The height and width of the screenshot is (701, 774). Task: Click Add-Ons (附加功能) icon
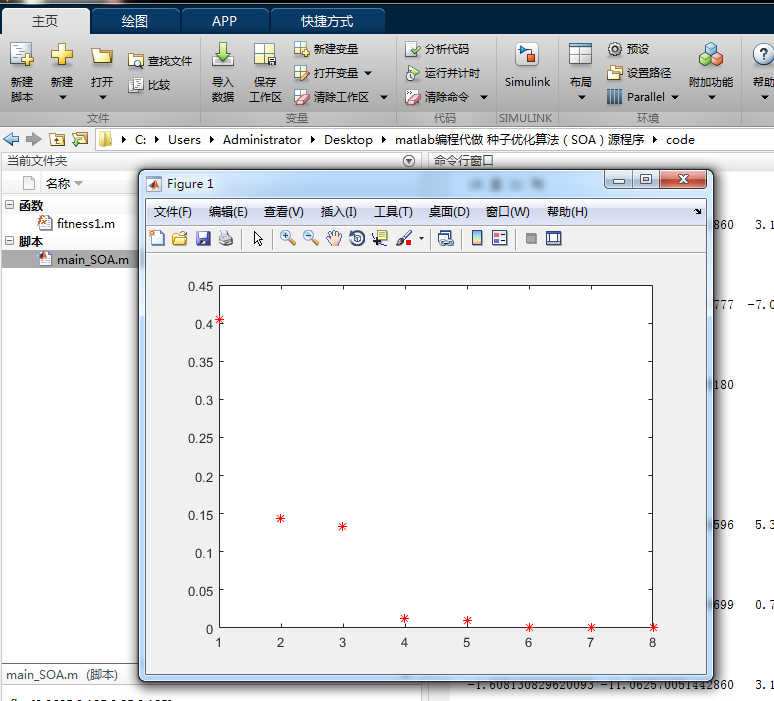pyautogui.click(x=711, y=54)
